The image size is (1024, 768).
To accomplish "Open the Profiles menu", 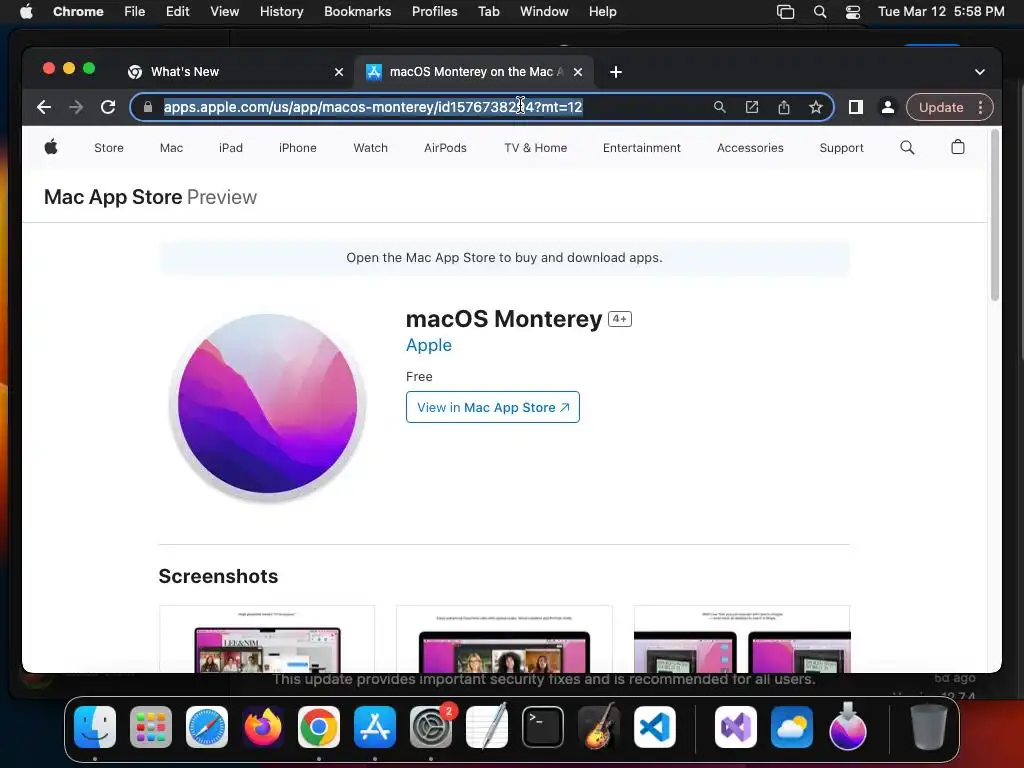I will 434,12.
